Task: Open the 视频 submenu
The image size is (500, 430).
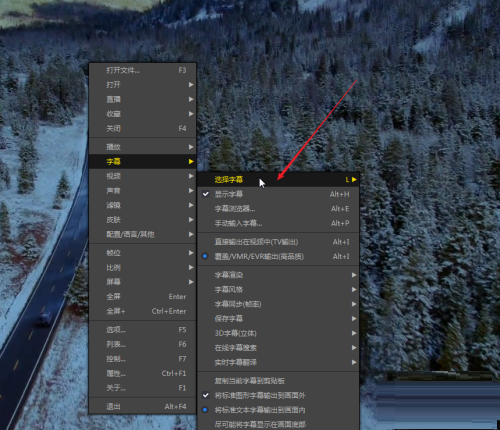Action: (143, 176)
